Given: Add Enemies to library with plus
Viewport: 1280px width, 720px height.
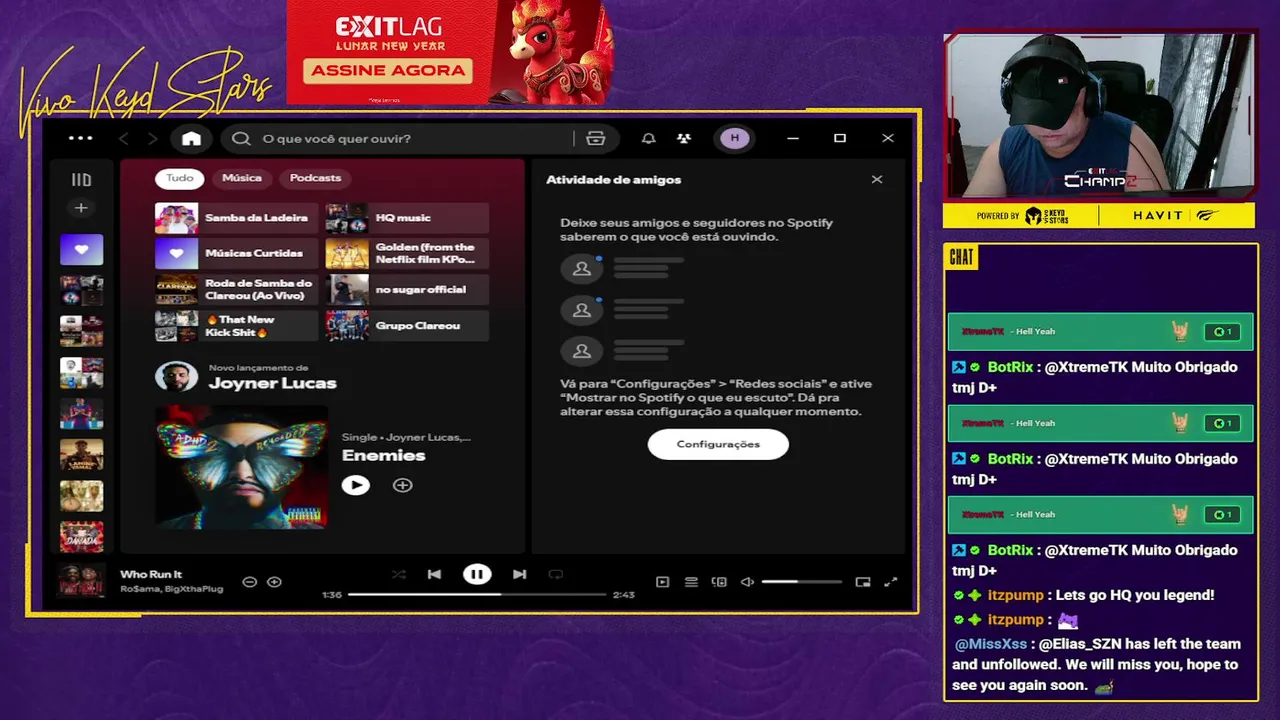Looking at the screenshot, I should [x=402, y=485].
